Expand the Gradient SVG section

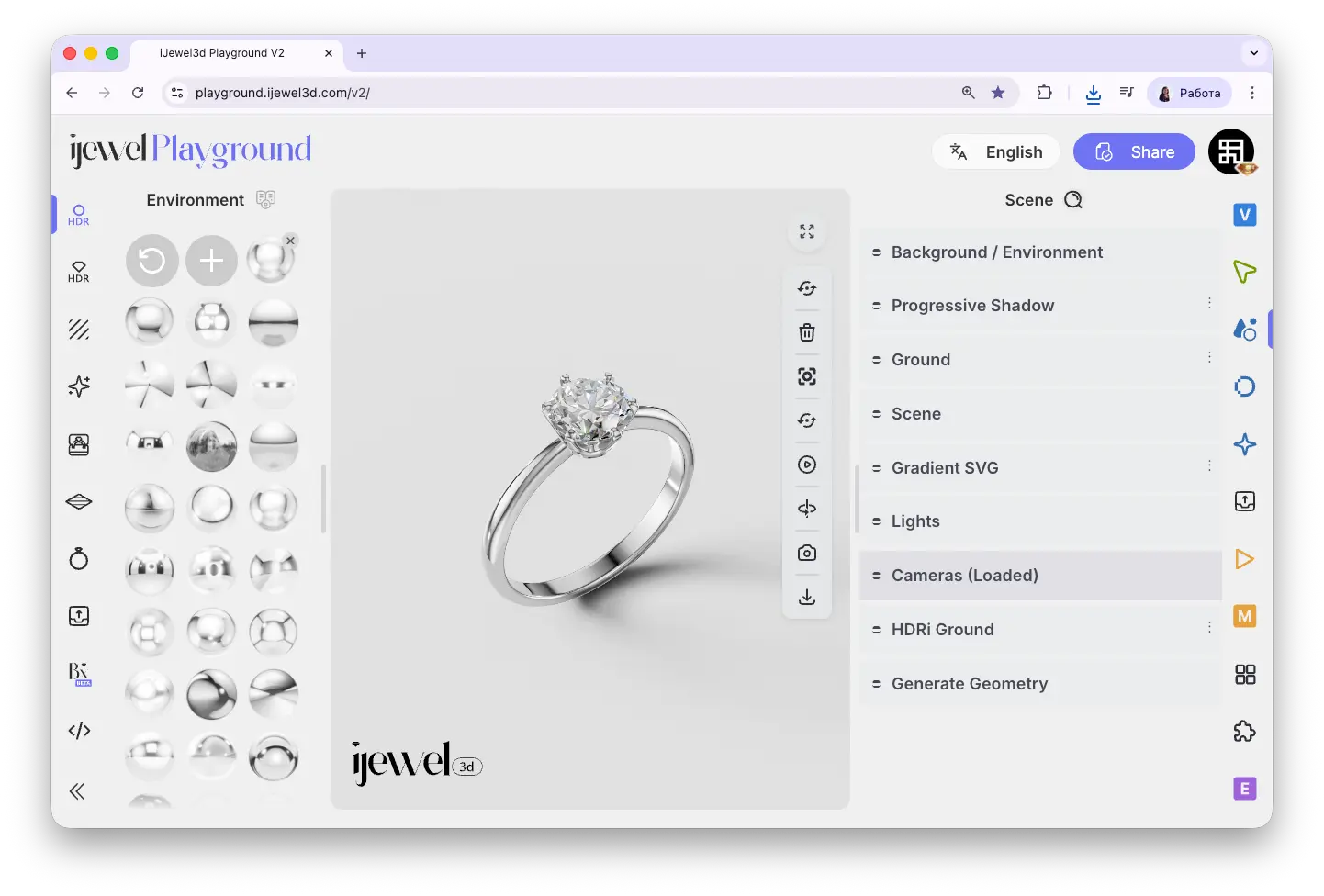(x=1040, y=468)
